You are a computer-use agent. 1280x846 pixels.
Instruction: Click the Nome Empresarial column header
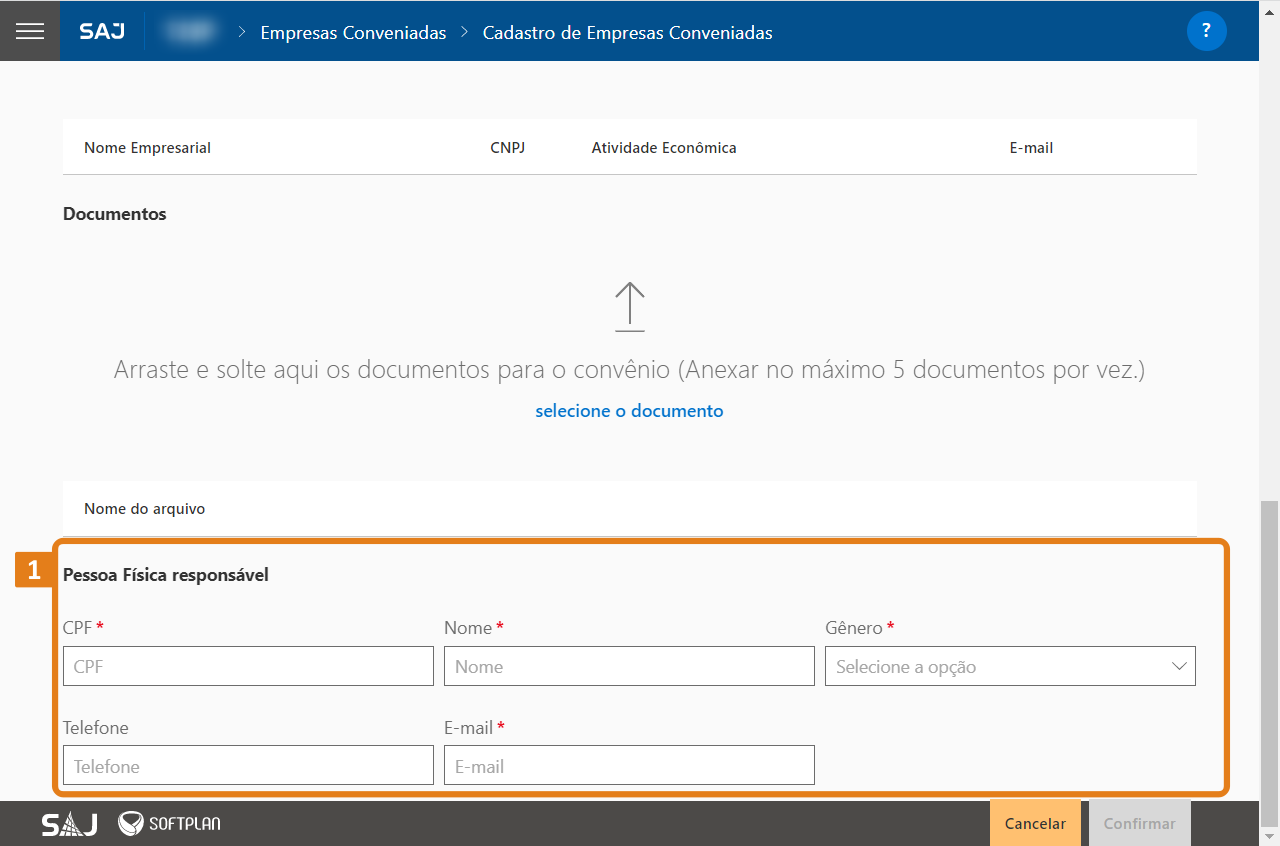147,148
